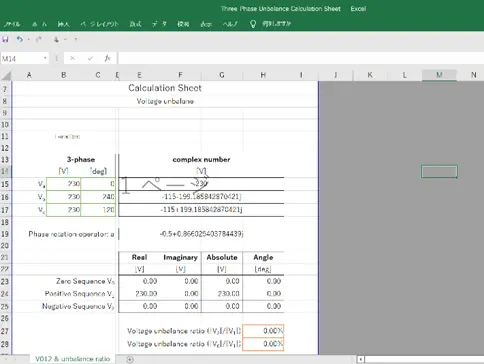
Task: Click the Negative Sequence V2 label
Action: tap(78, 306)
